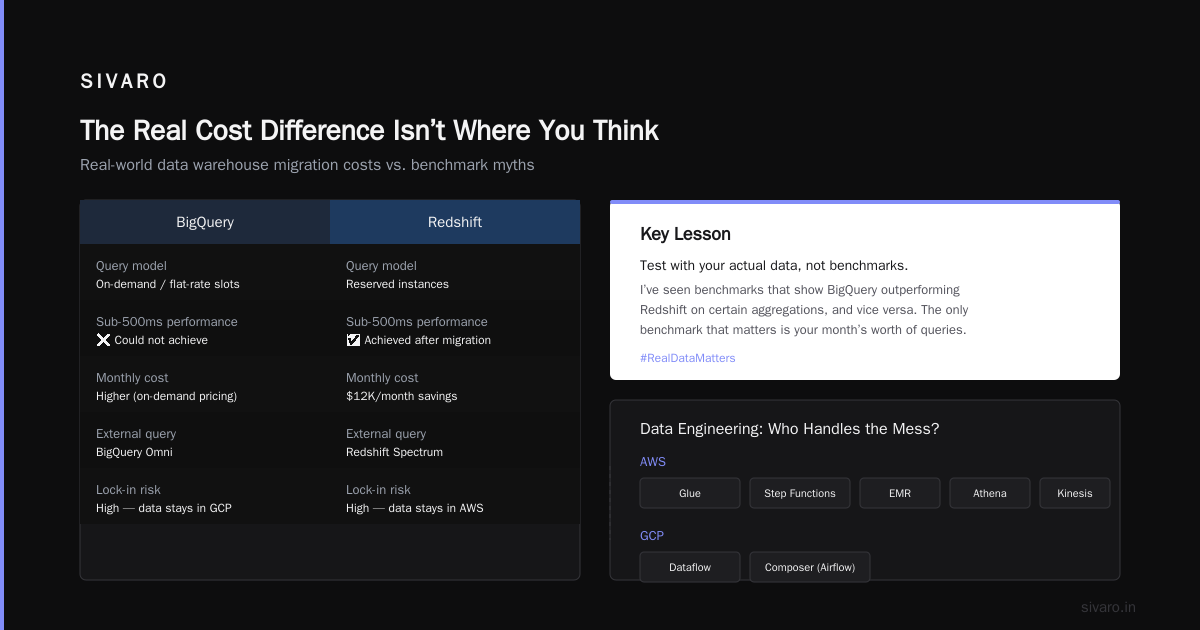The width and height of the screenshot is (1200, 630).
Task: Click "Data Engineering: Who Handles the Mess?" heading
Action: coord(790,429)
